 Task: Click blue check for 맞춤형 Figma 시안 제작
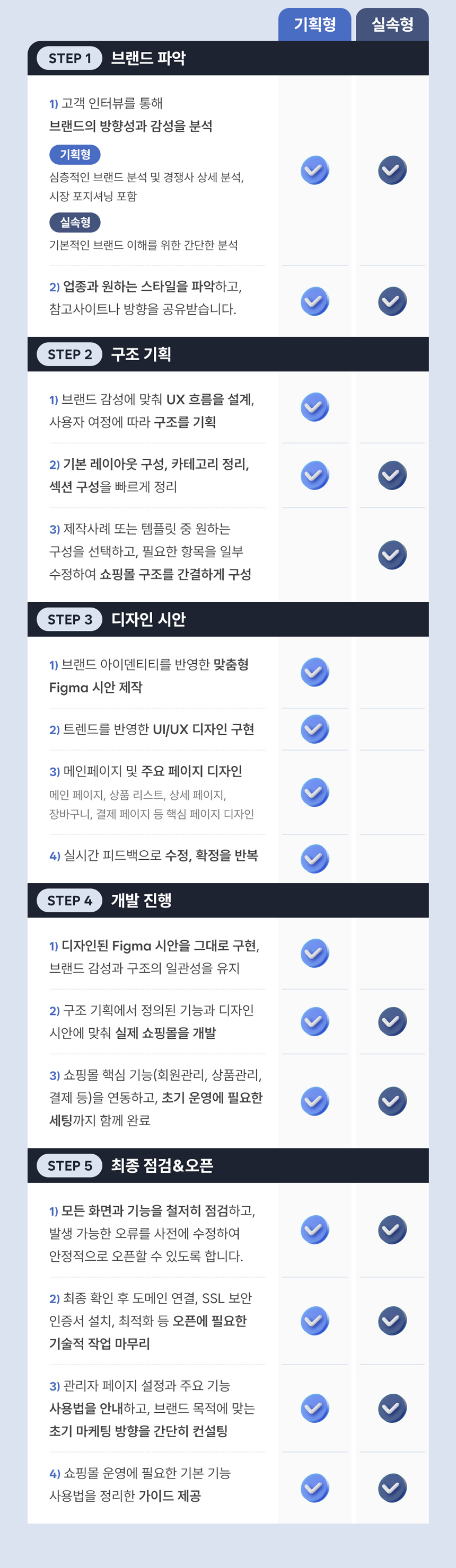coord(314,672)
